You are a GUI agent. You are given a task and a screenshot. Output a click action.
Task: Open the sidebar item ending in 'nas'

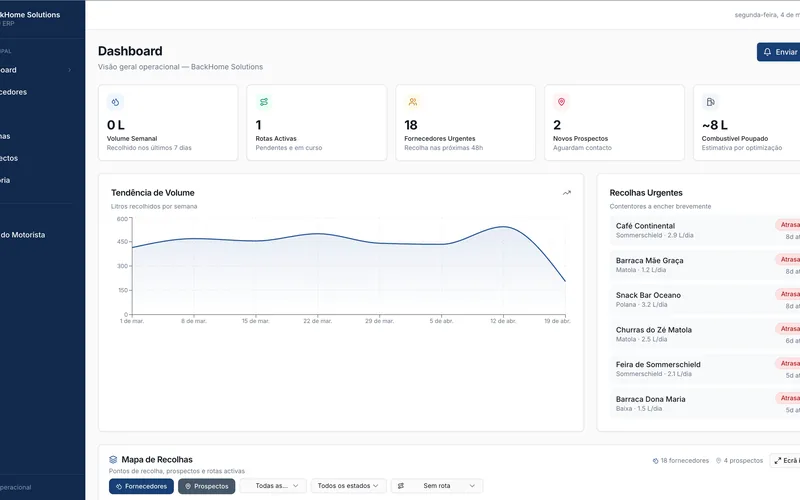click(x=36, y=136)
